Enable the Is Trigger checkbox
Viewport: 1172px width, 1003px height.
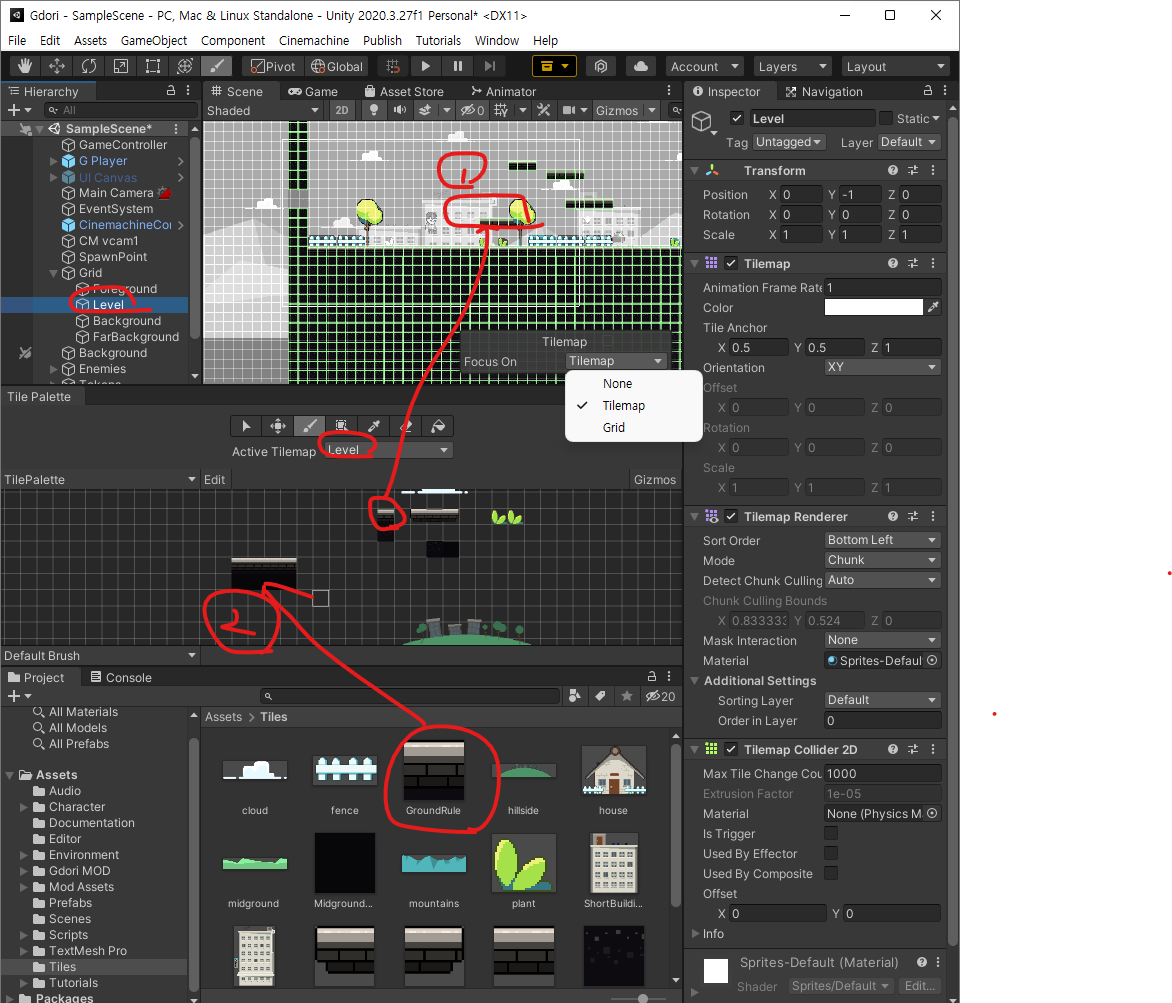tap(830, 833)
